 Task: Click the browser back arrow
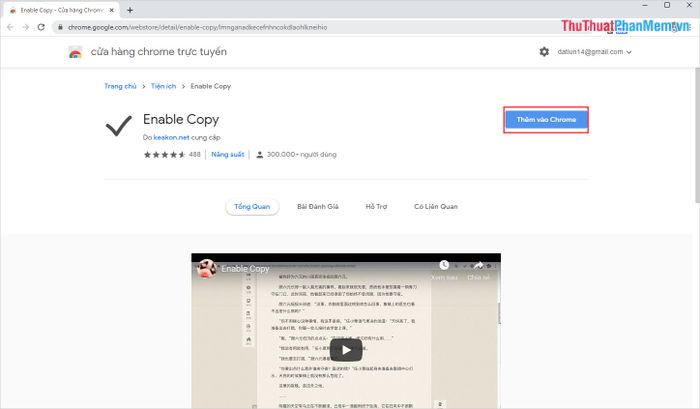[x=10, y=27]
